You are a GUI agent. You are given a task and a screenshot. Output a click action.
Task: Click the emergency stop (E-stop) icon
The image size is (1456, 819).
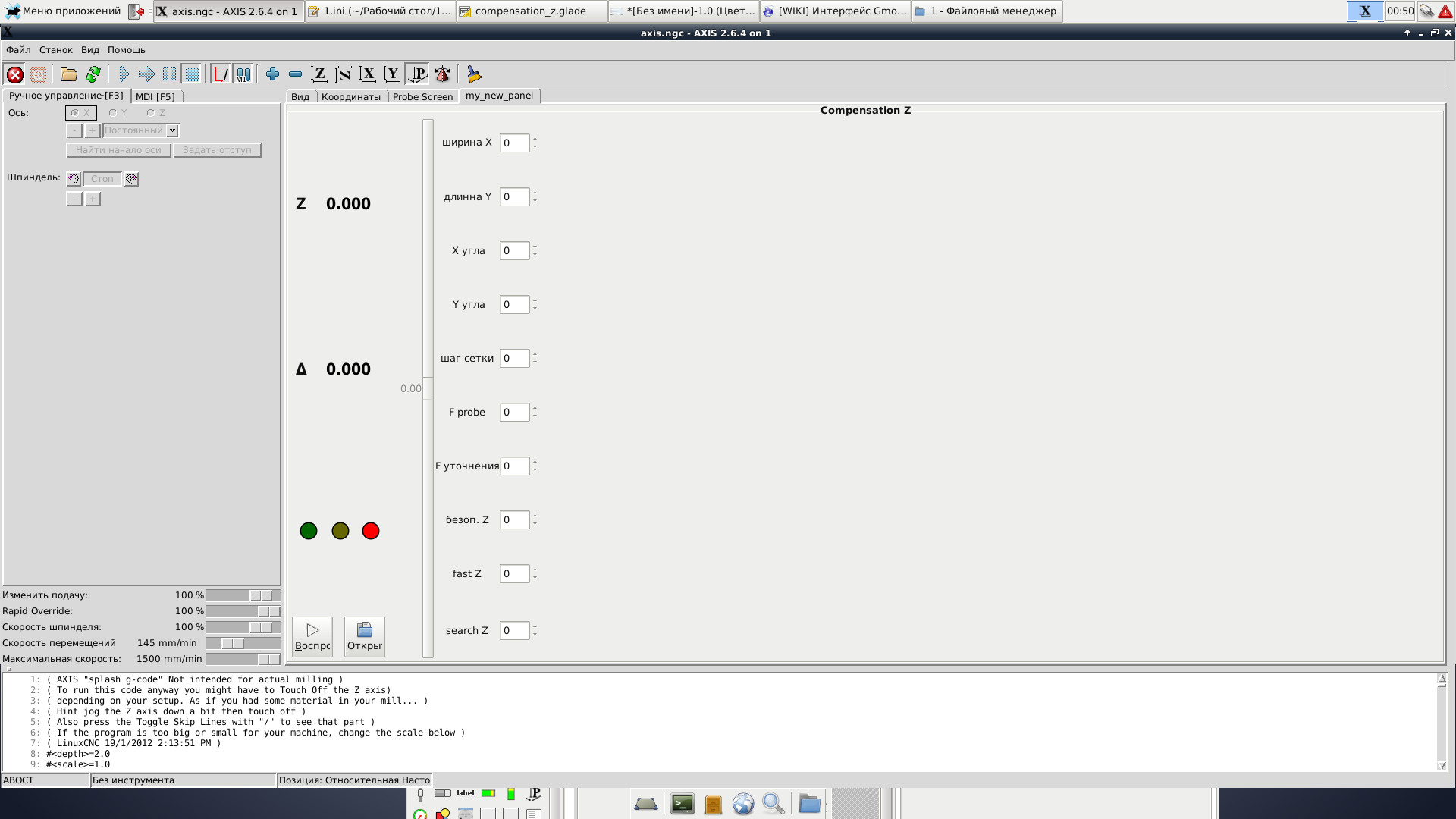click(14, 74)
